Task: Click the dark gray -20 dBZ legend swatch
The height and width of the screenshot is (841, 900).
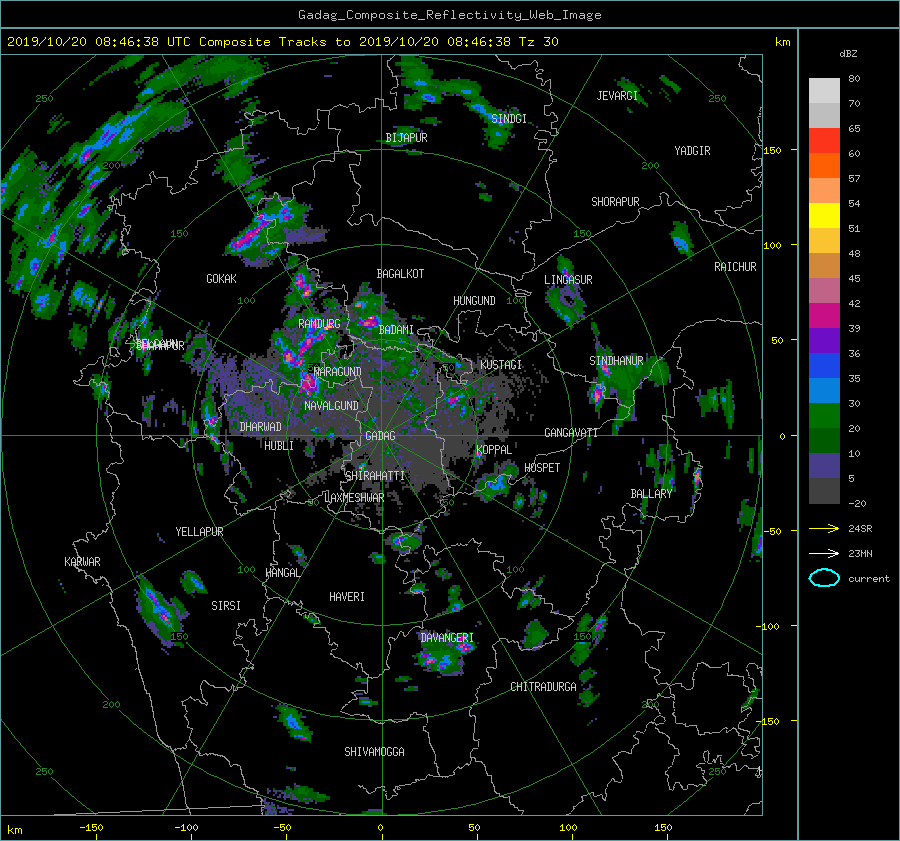Action: [x=824, y=491]
